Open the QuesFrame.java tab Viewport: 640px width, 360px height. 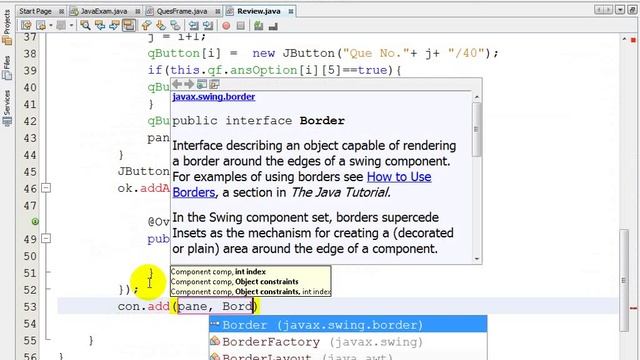[182, 11]
